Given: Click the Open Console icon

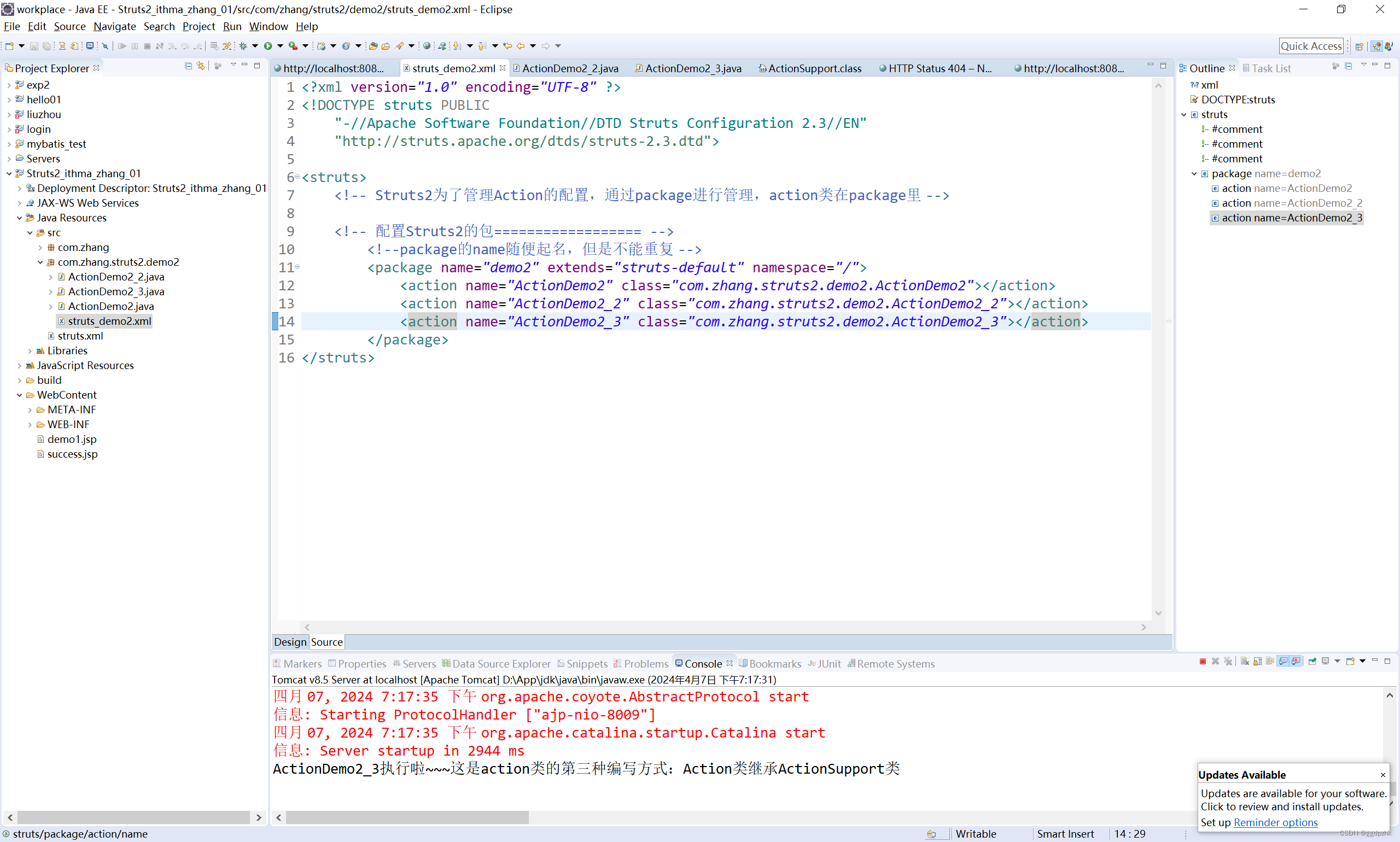Looking at the screenshot, I should 1351,662.
